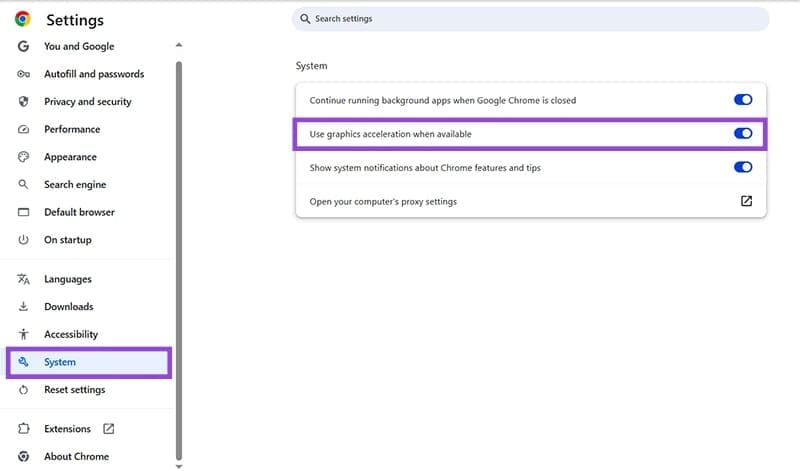The image size is (800, 471).
Task: Click the power icon beside On startup
Action: (x=23, y=240)
